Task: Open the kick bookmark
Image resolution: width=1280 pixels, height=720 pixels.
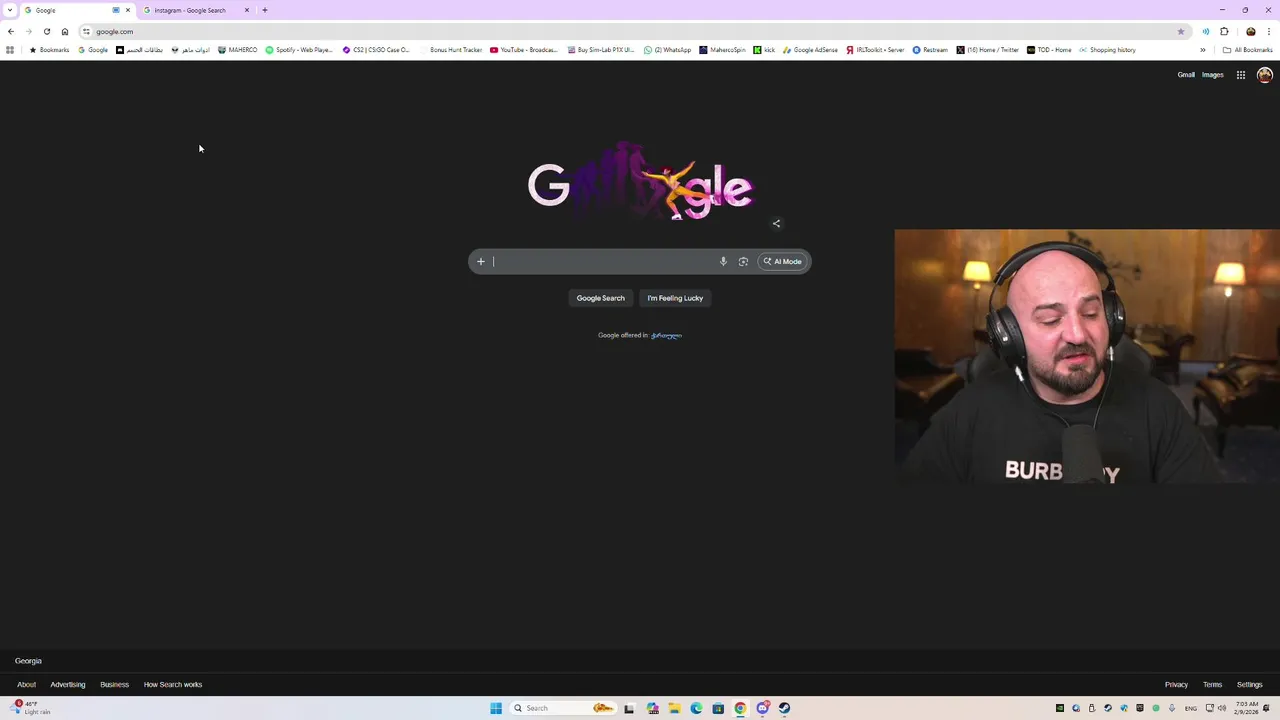Action: 764,50
